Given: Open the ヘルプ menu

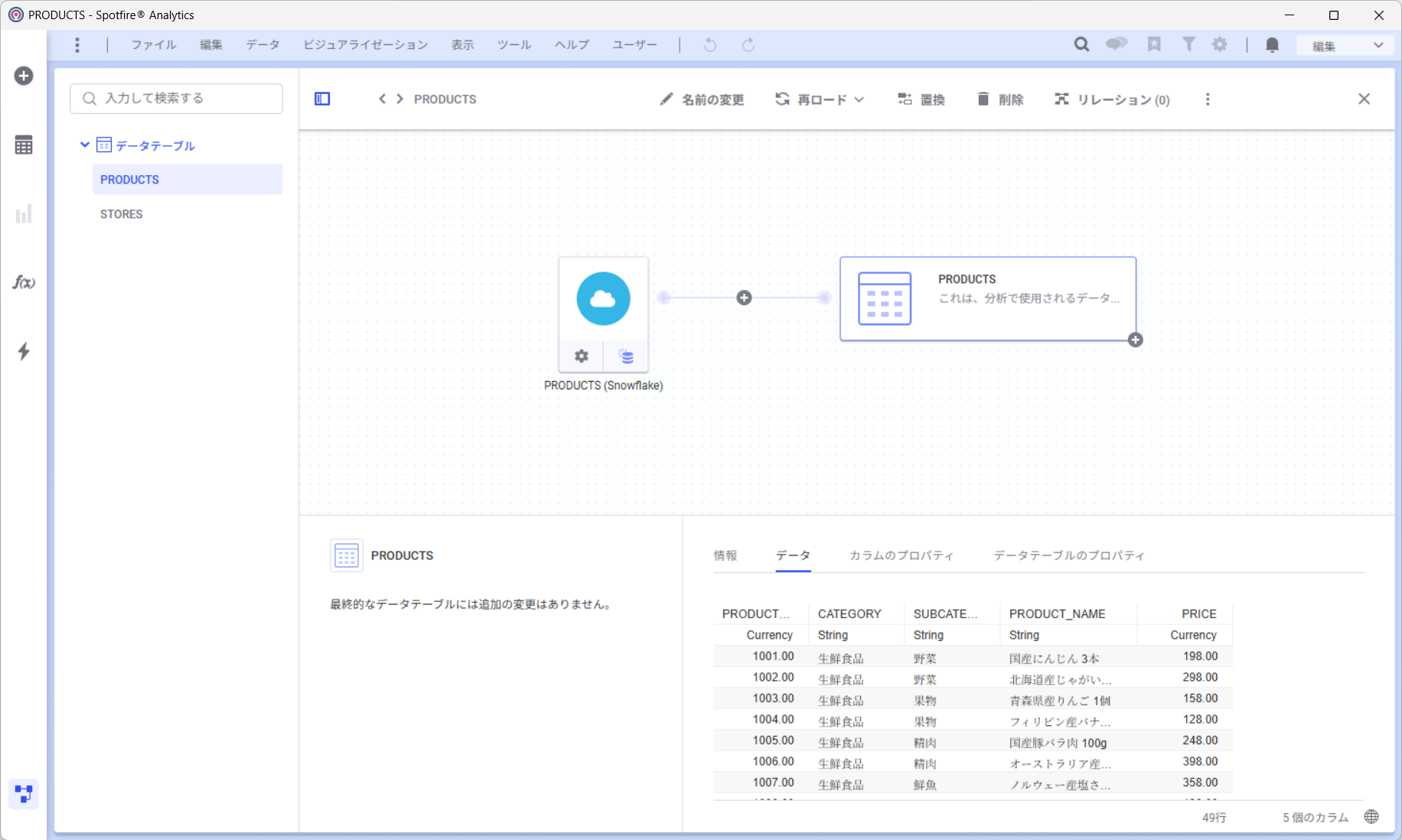Looking at the screenshot, I should click(x=572, y=45).
